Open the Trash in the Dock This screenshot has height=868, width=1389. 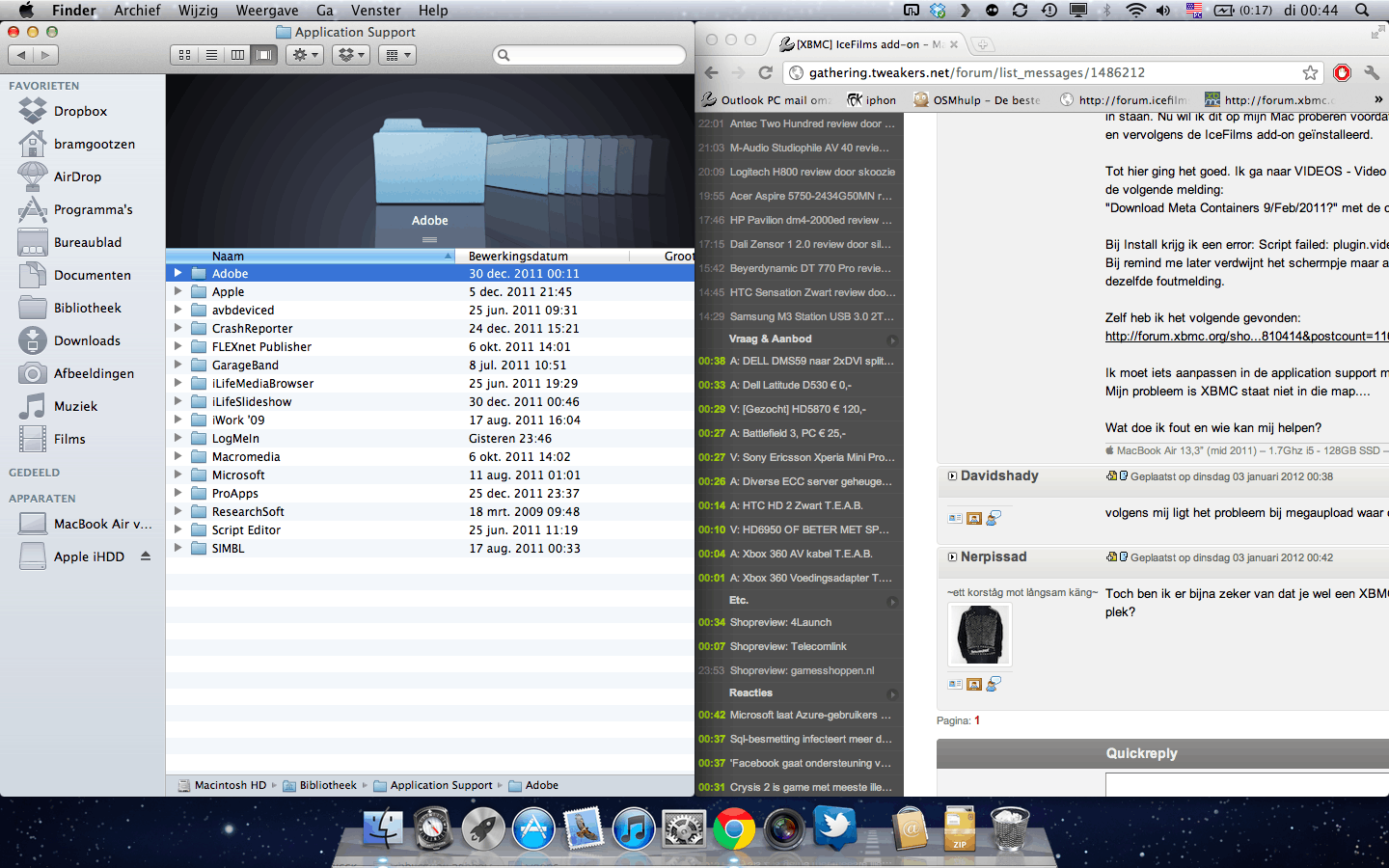tap(1010, 828)
